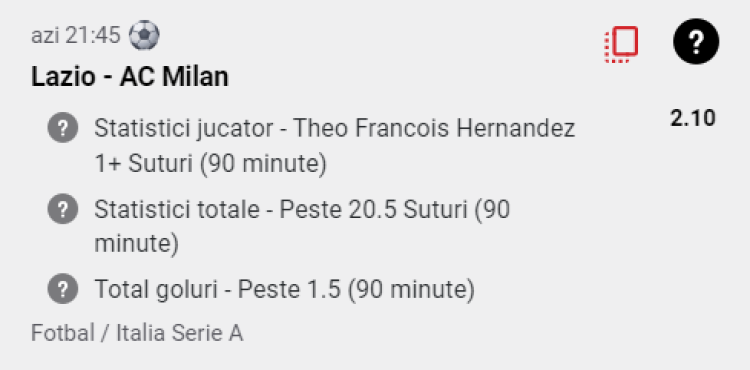Image resolution: width=750 pixels, height=370 pixels.
Task: Select the 2.10 odds value
Action: [x=693, y=119]
